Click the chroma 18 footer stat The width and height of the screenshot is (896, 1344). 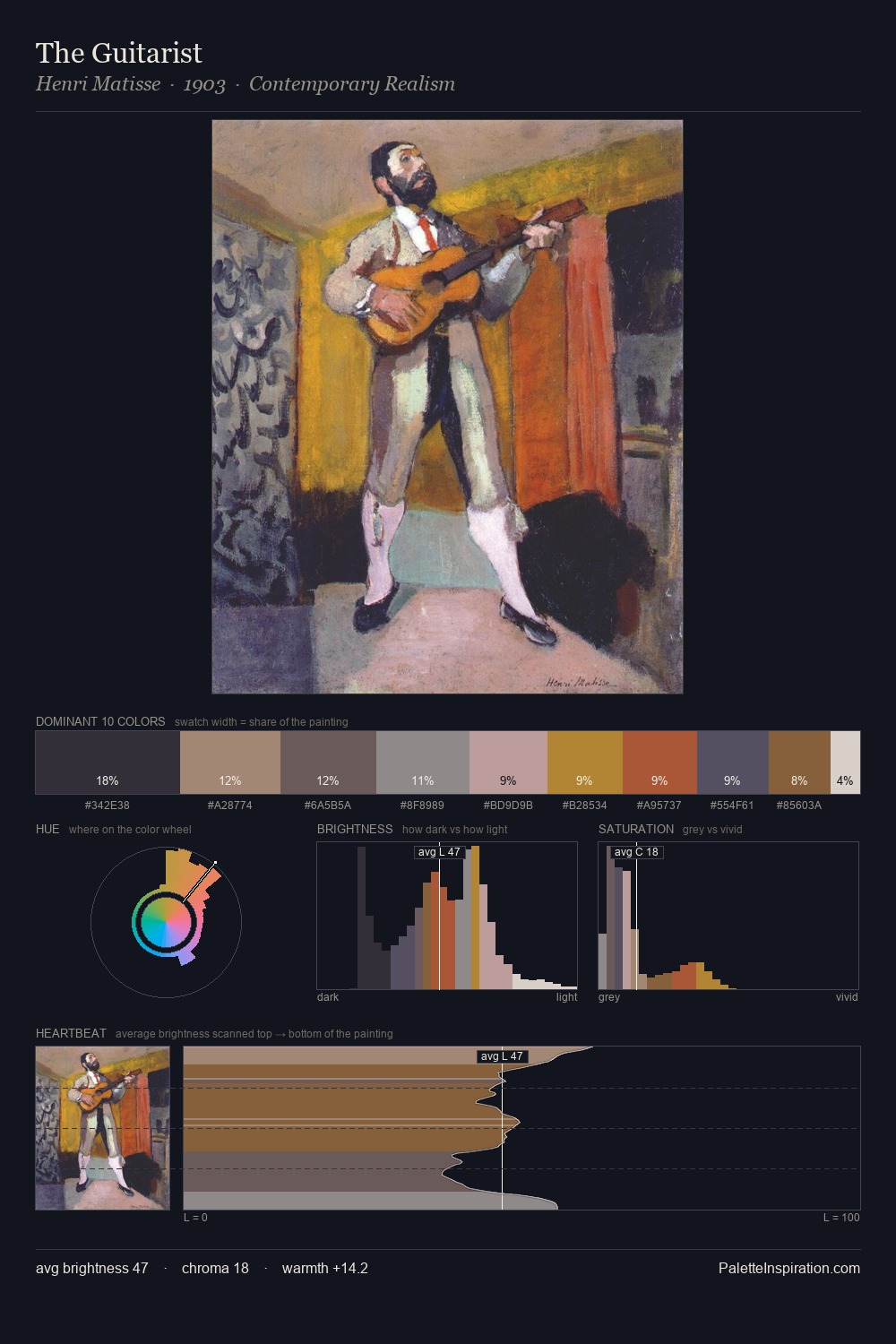215,1268
